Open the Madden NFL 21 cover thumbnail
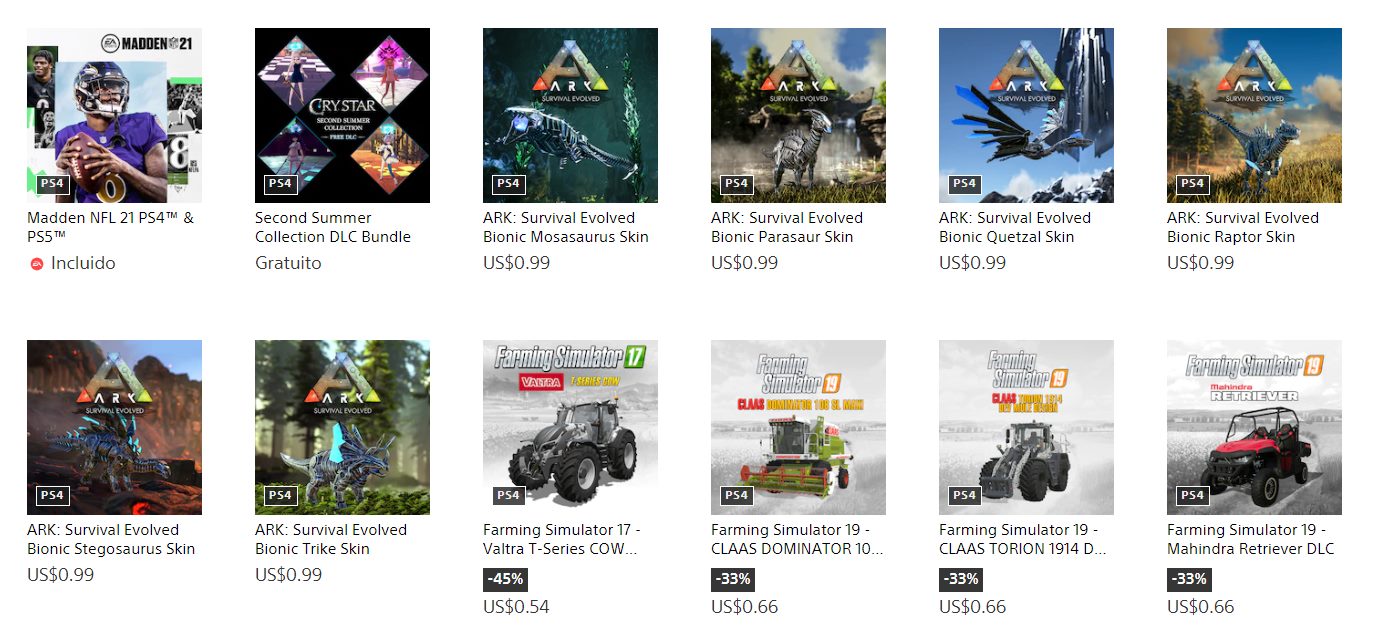 pos(114,115)
